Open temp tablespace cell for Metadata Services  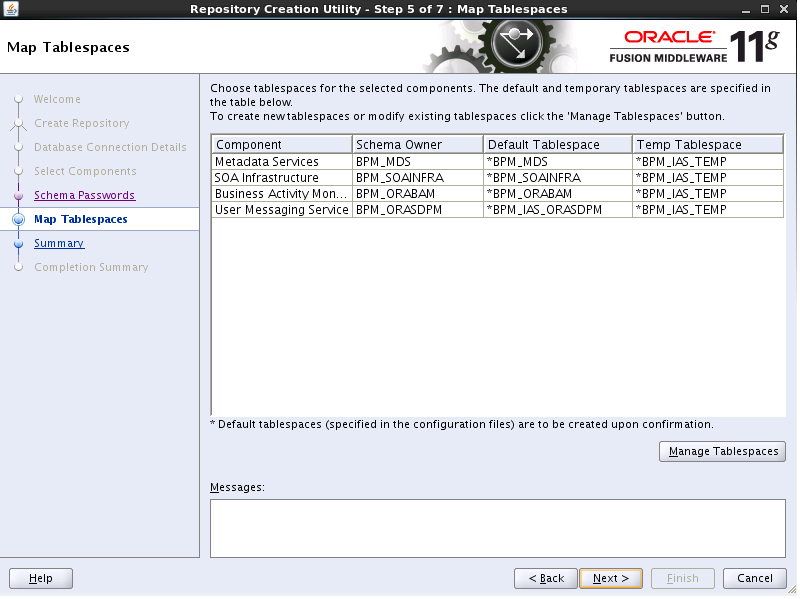(709, 162)
